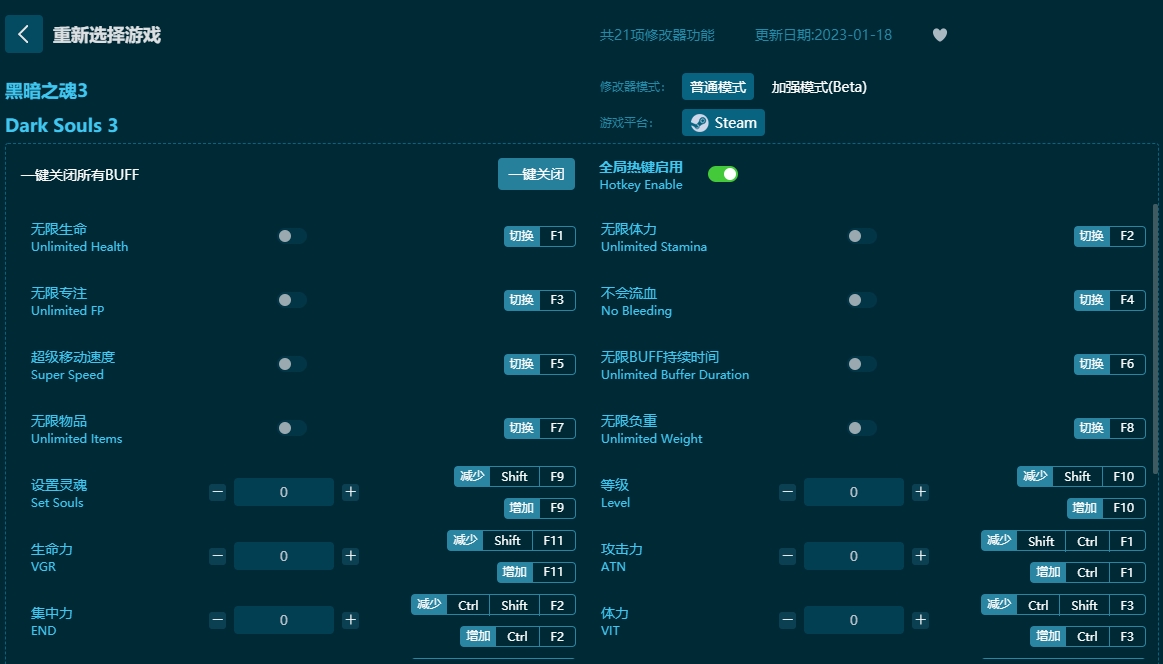Click the END value field

[x=284, y=620]
